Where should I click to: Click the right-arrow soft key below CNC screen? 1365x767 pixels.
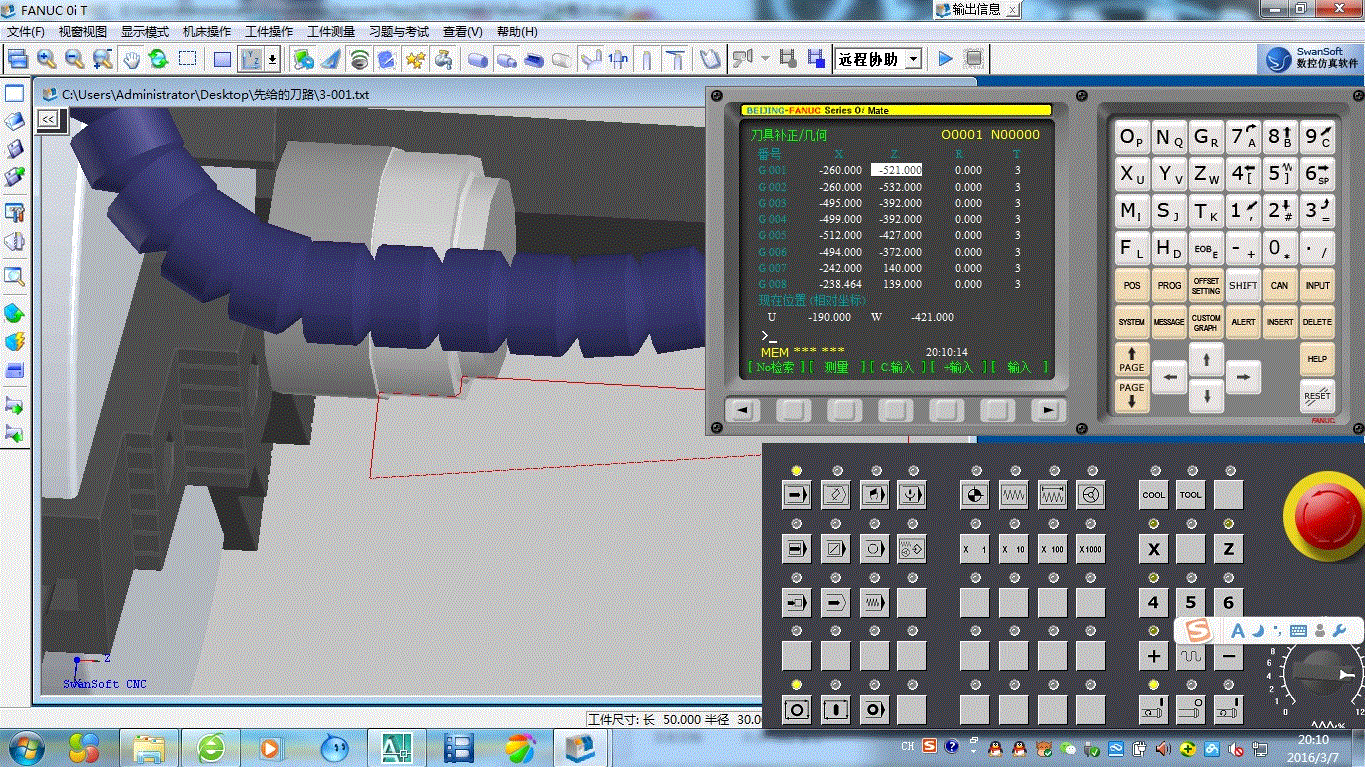1047,410
